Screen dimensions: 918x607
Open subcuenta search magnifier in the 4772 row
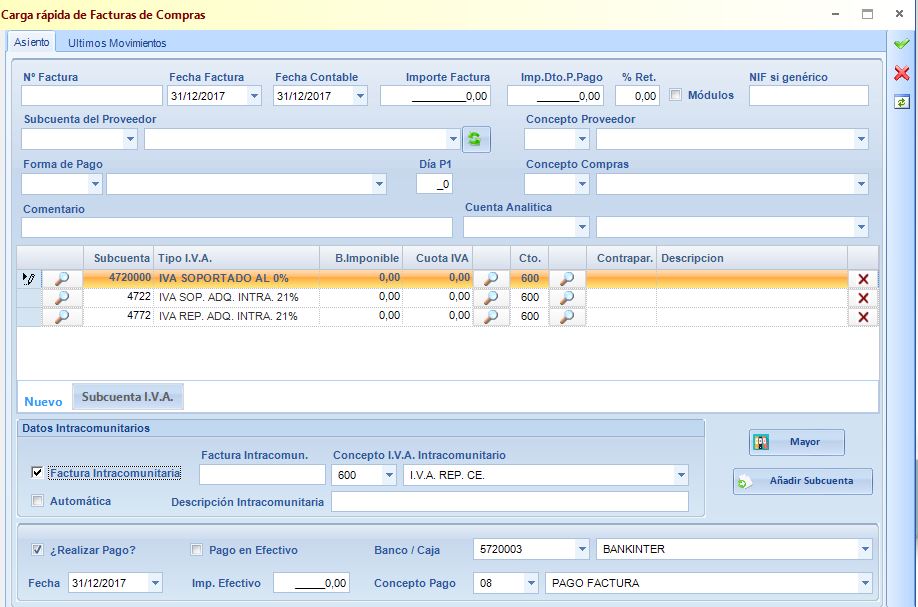click(x=62, y=317)
